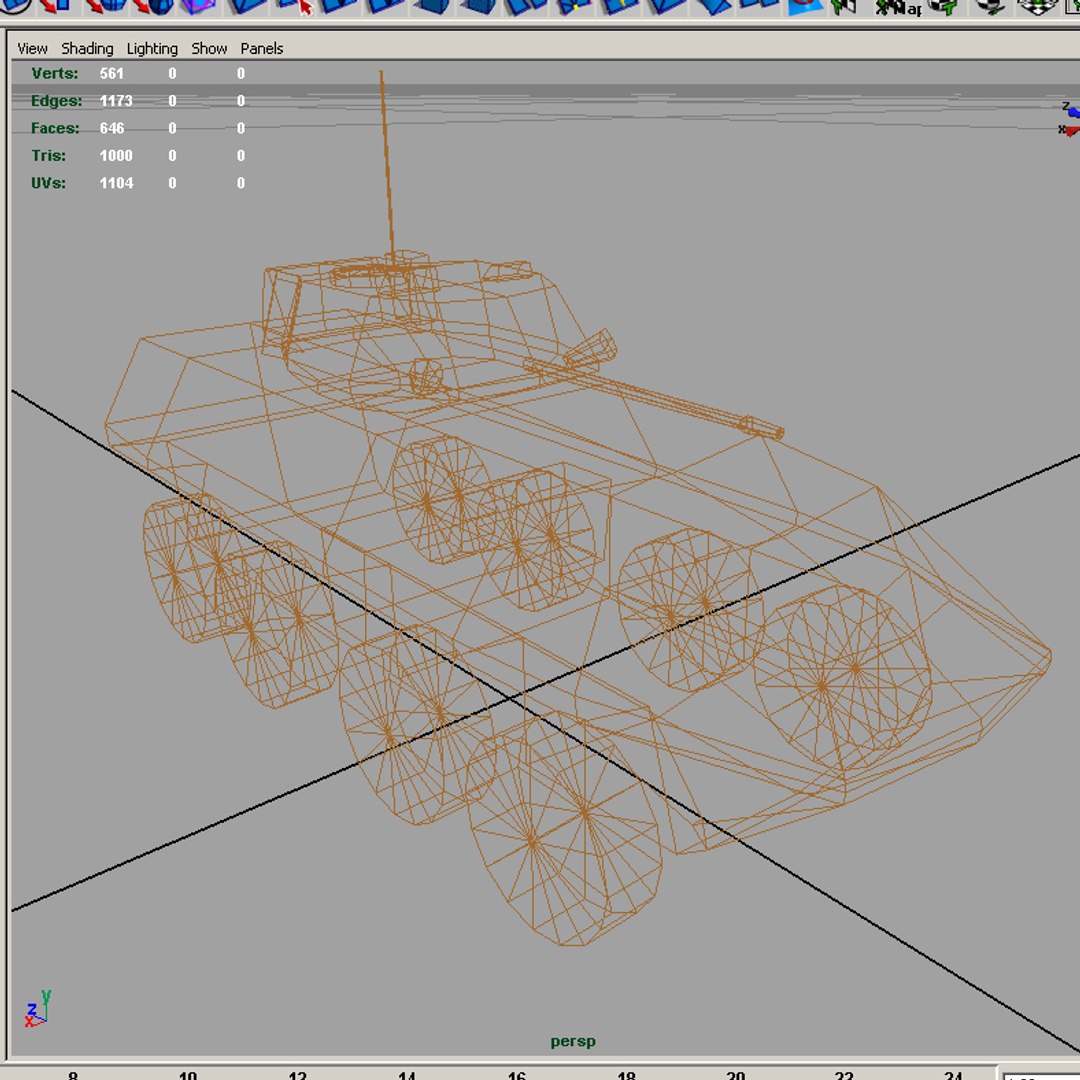The image size is (1080, 1080).
Task: Select the tank's long gun barrel
Action: [654, 398]
